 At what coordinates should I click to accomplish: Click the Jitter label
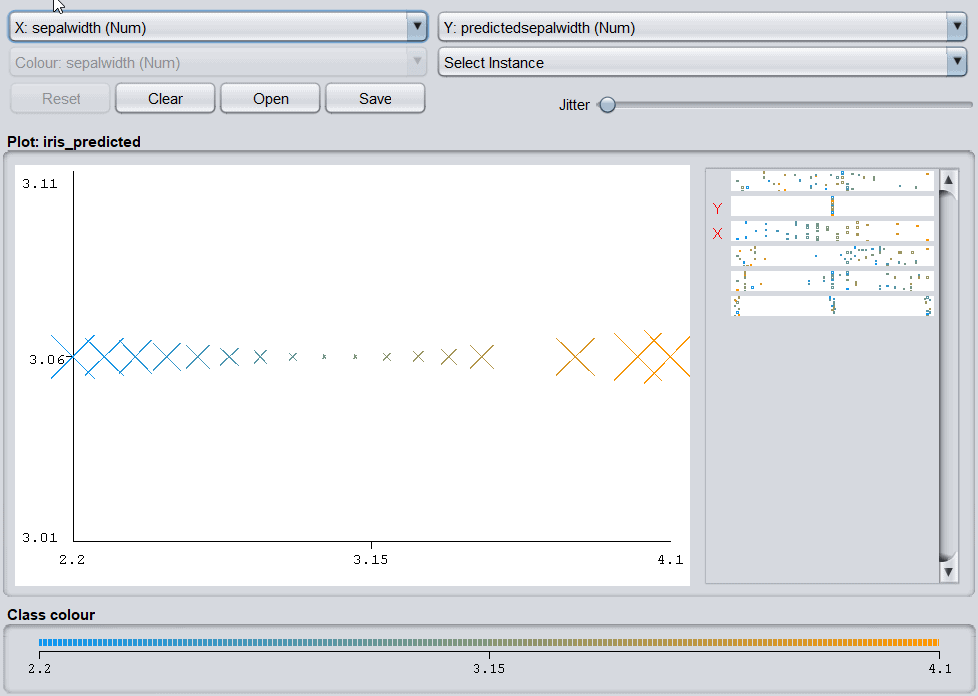point(574,105)
